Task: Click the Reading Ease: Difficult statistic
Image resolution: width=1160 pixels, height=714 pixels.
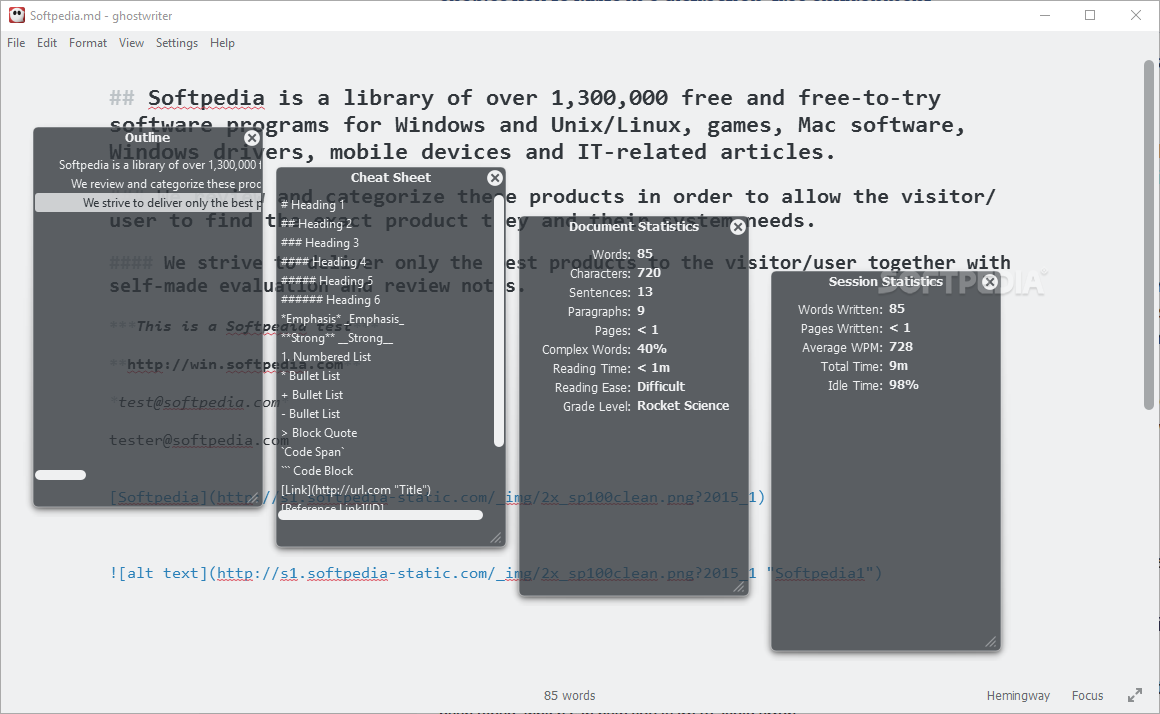Action: (620, 387)
